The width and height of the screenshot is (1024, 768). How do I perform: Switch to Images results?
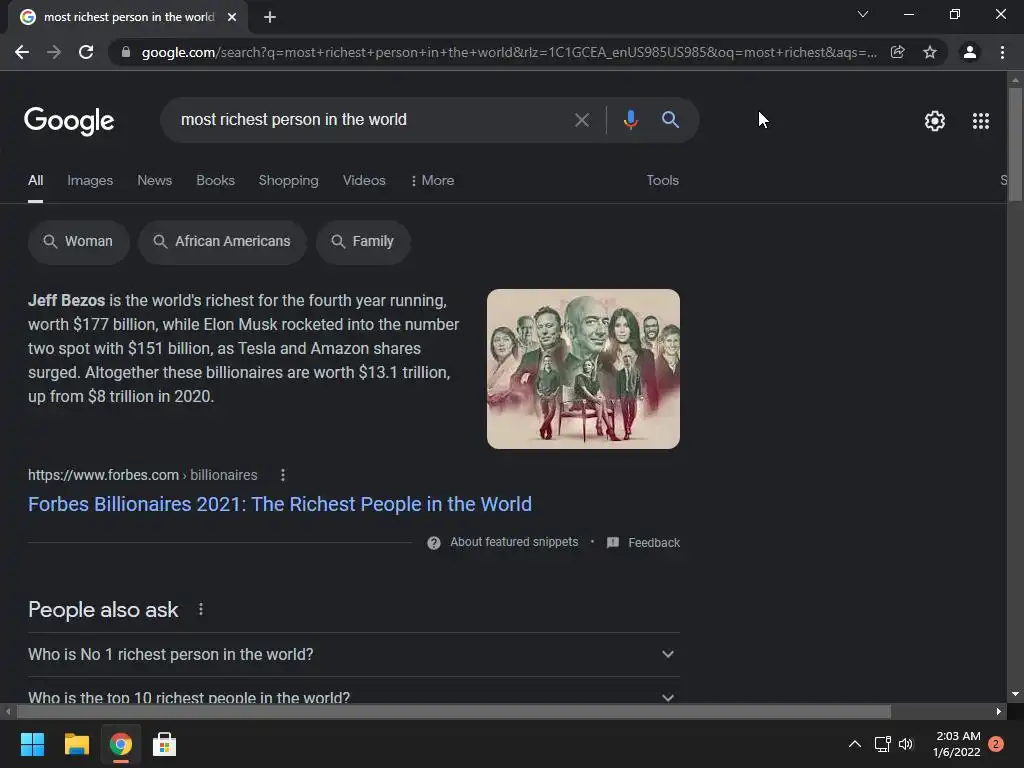click(90, 180)
